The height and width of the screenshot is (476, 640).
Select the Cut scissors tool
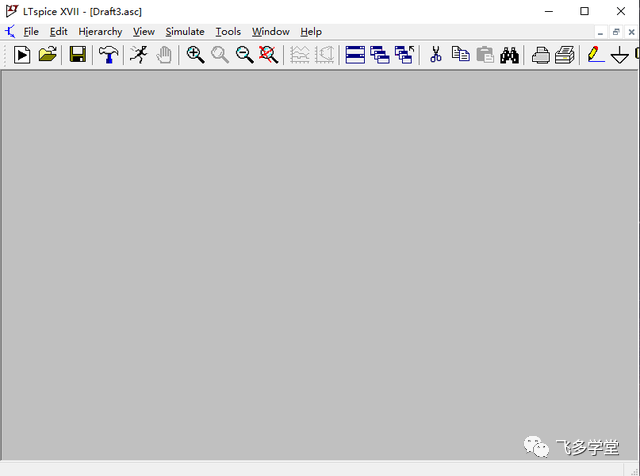pyautogui.click(x=436, y=54)
